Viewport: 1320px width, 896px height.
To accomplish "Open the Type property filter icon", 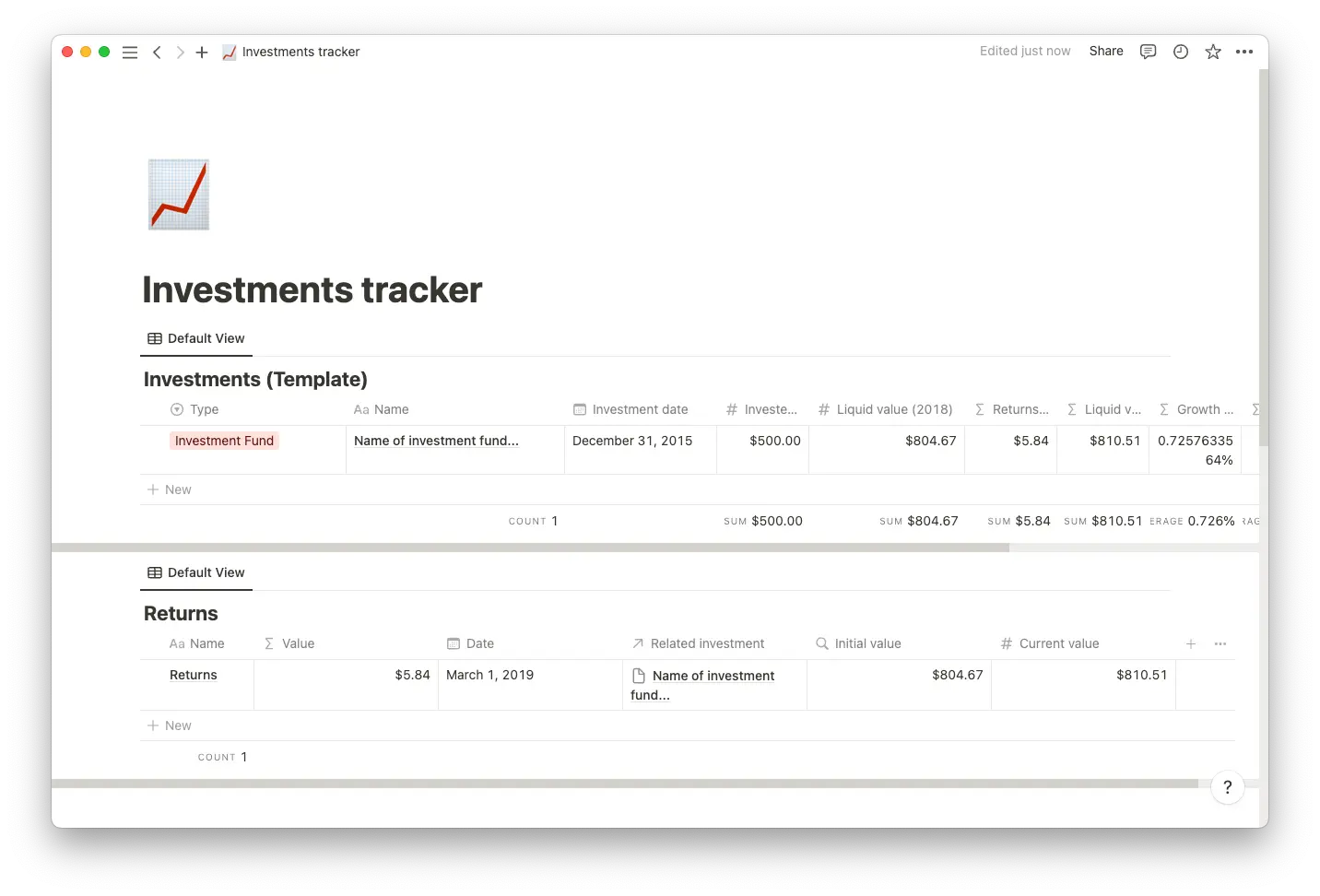I will (176, 409).
